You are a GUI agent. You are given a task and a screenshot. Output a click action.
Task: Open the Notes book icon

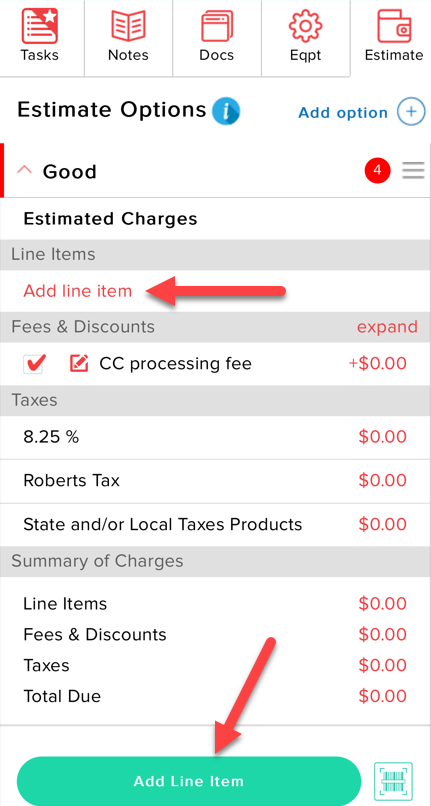(x=128, y=26)
